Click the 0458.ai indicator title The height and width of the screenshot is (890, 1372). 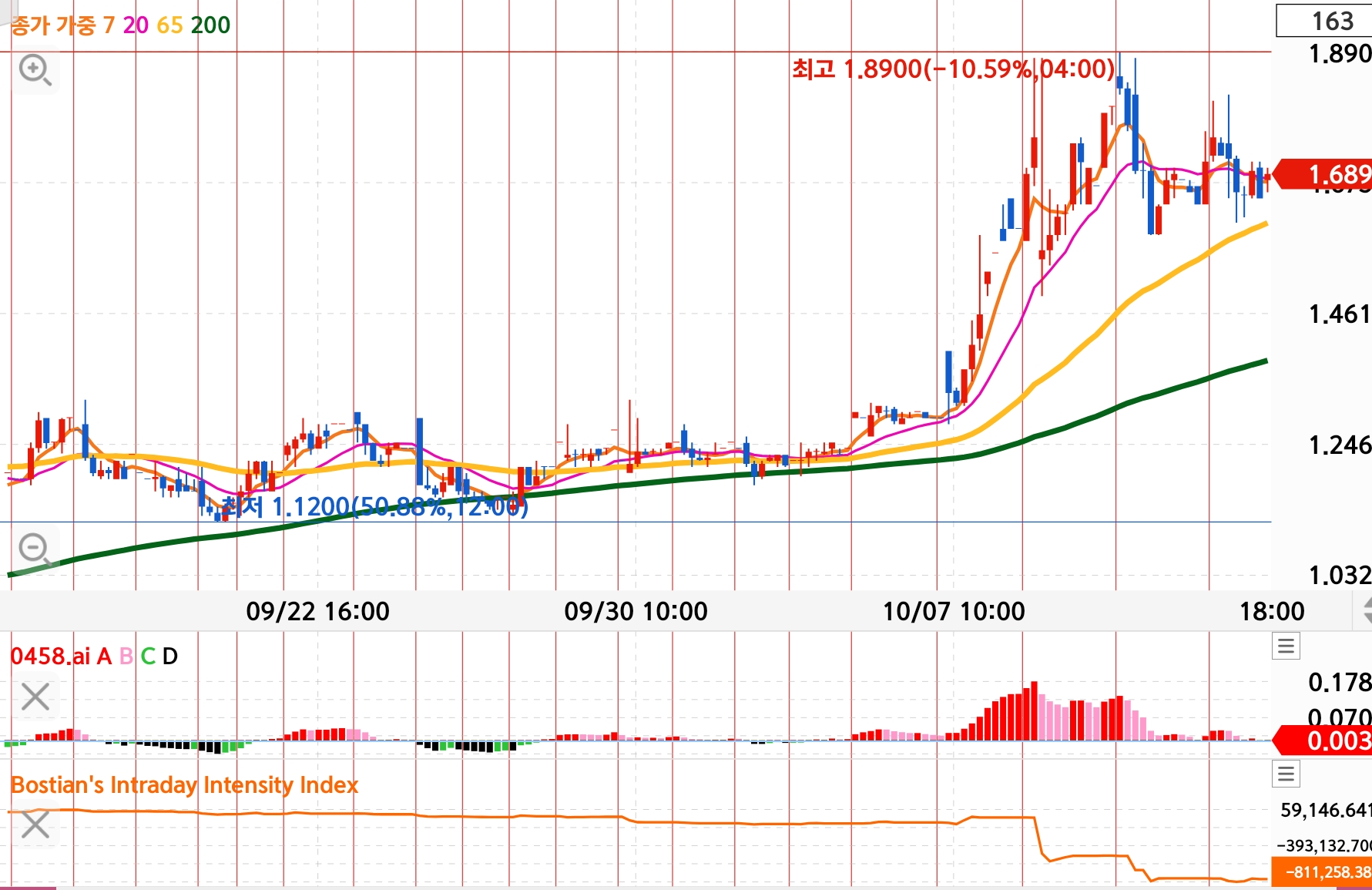coord(50,657)
